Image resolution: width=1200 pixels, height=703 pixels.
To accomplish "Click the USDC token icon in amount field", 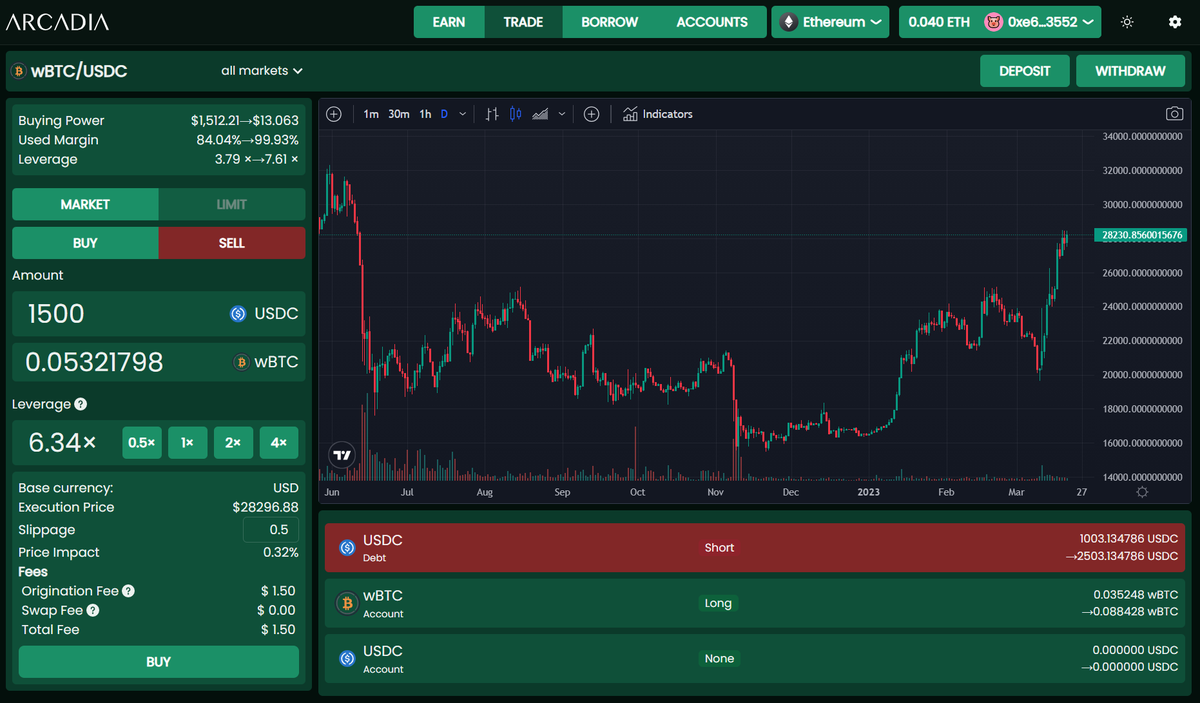I will point(238,314).
